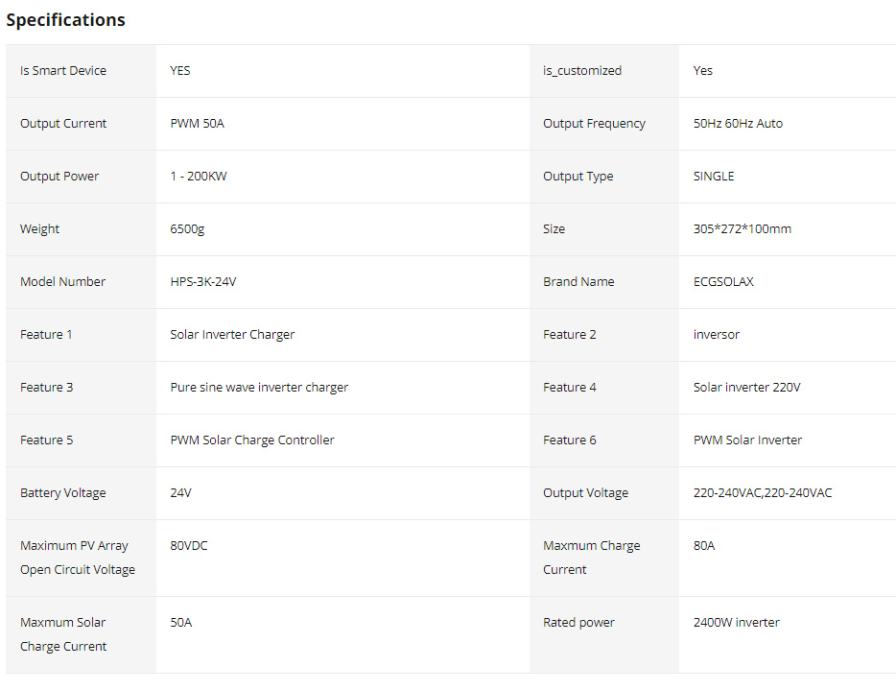The image size is (896, 690).
Task: Click the Is Smart Device label
Action: 63,71
